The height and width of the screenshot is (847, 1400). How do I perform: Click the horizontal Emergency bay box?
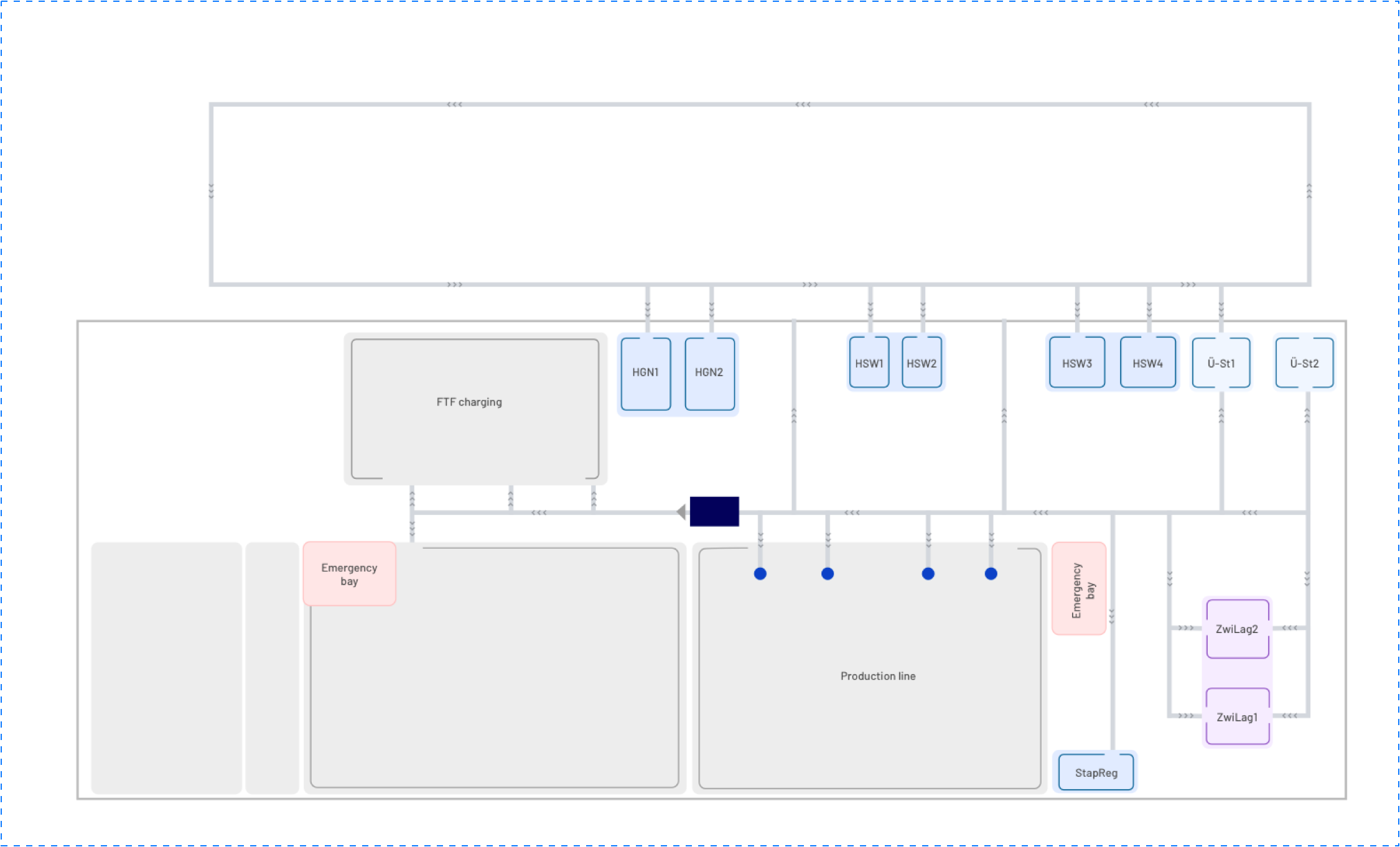(349, 574)
